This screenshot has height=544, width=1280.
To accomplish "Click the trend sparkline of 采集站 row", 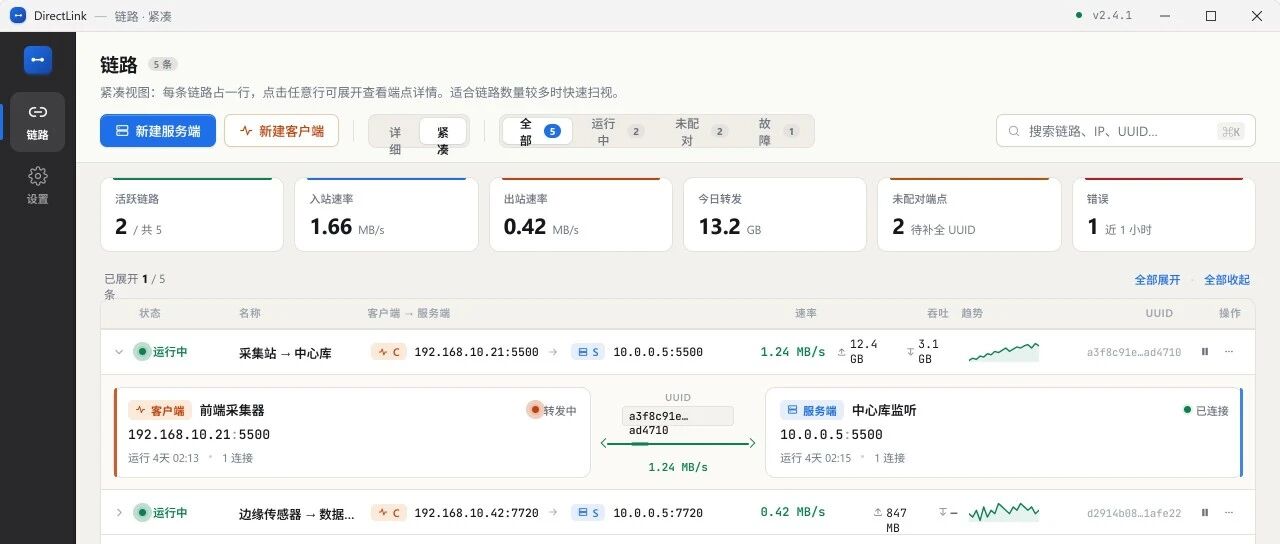I will [x=1004, y=352].
